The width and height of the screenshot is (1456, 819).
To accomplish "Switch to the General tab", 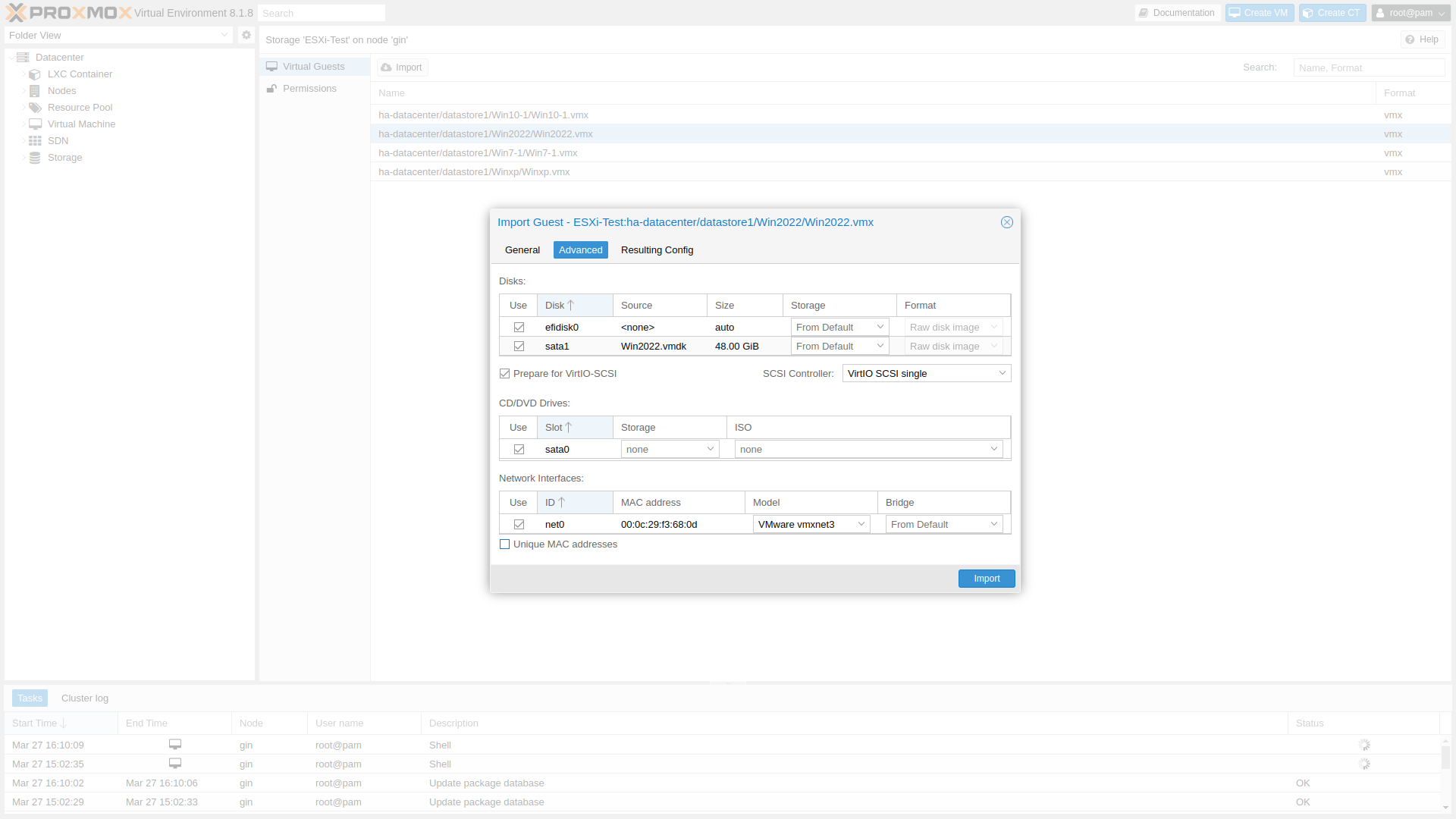I will 522,250.
